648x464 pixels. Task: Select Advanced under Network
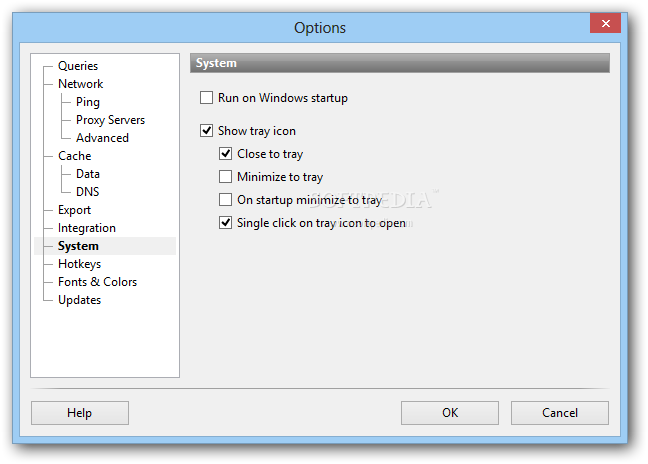[x=102, y=138]
